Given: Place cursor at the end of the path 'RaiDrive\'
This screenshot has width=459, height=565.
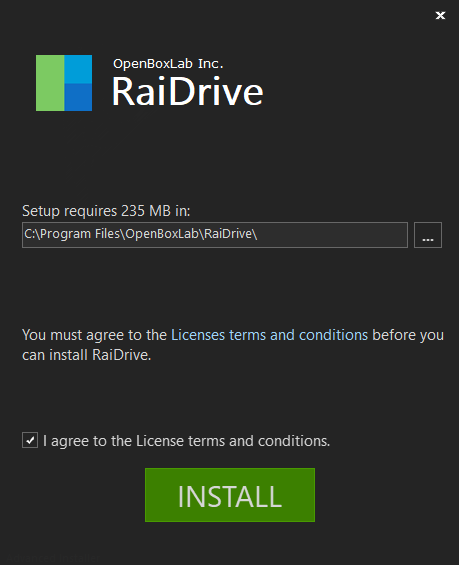Looking at the screenshot, I should (x=258, y=234).
